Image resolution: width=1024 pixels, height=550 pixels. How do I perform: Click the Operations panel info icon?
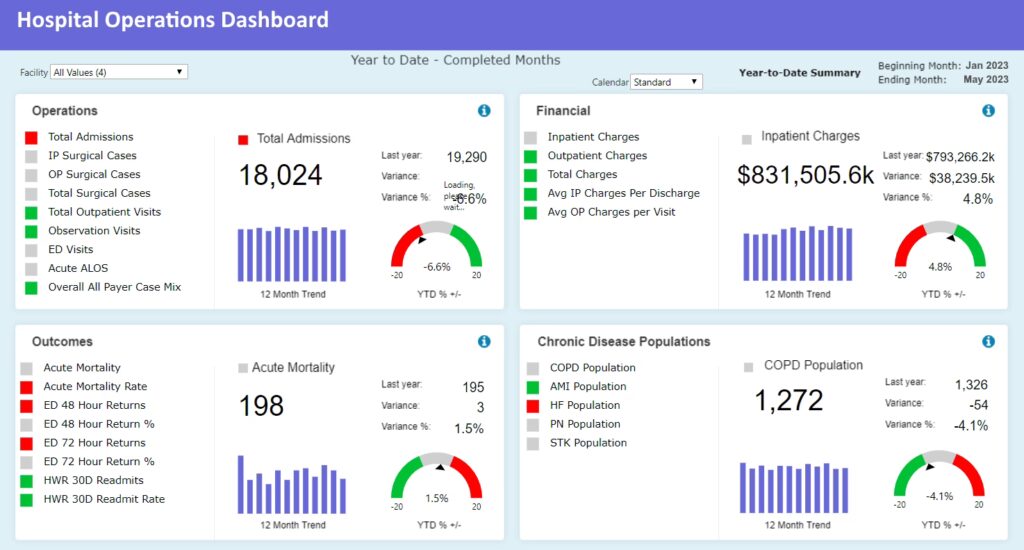click(x=484, y=111)
